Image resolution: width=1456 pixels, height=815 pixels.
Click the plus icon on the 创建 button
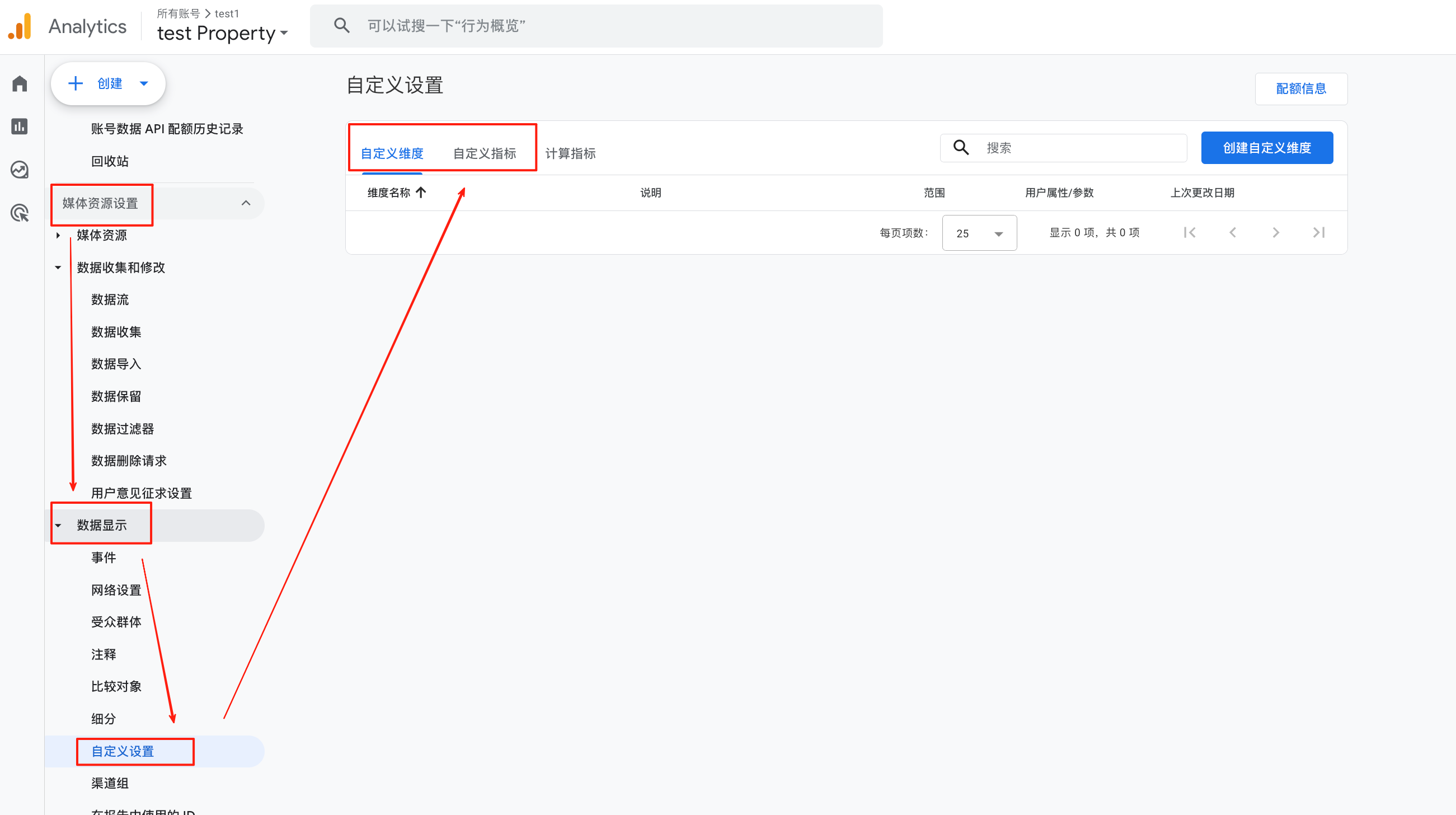(x=75, y=83)
